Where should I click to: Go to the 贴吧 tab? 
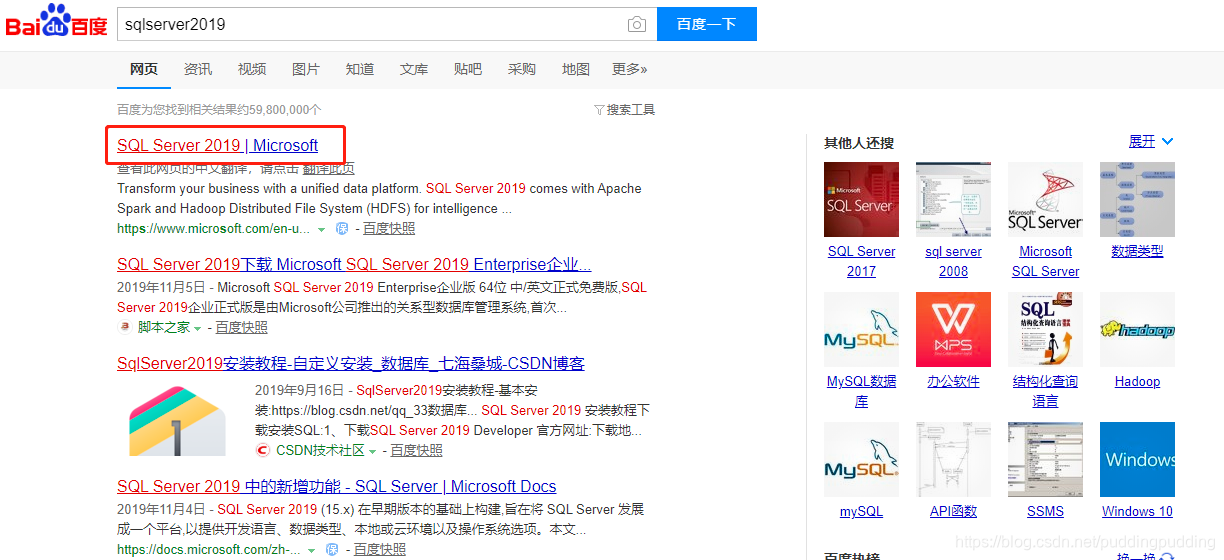tap(468, 69)
